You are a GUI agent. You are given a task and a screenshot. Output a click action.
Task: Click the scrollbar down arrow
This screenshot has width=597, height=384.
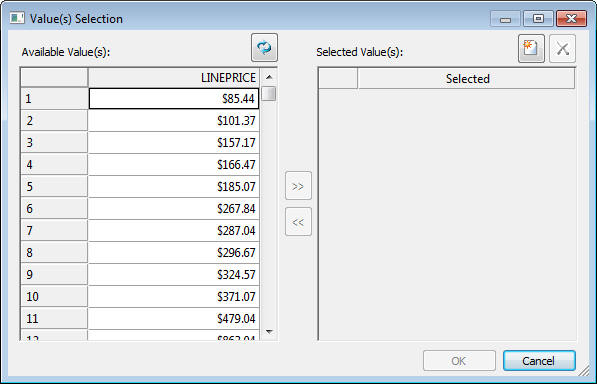269,332
